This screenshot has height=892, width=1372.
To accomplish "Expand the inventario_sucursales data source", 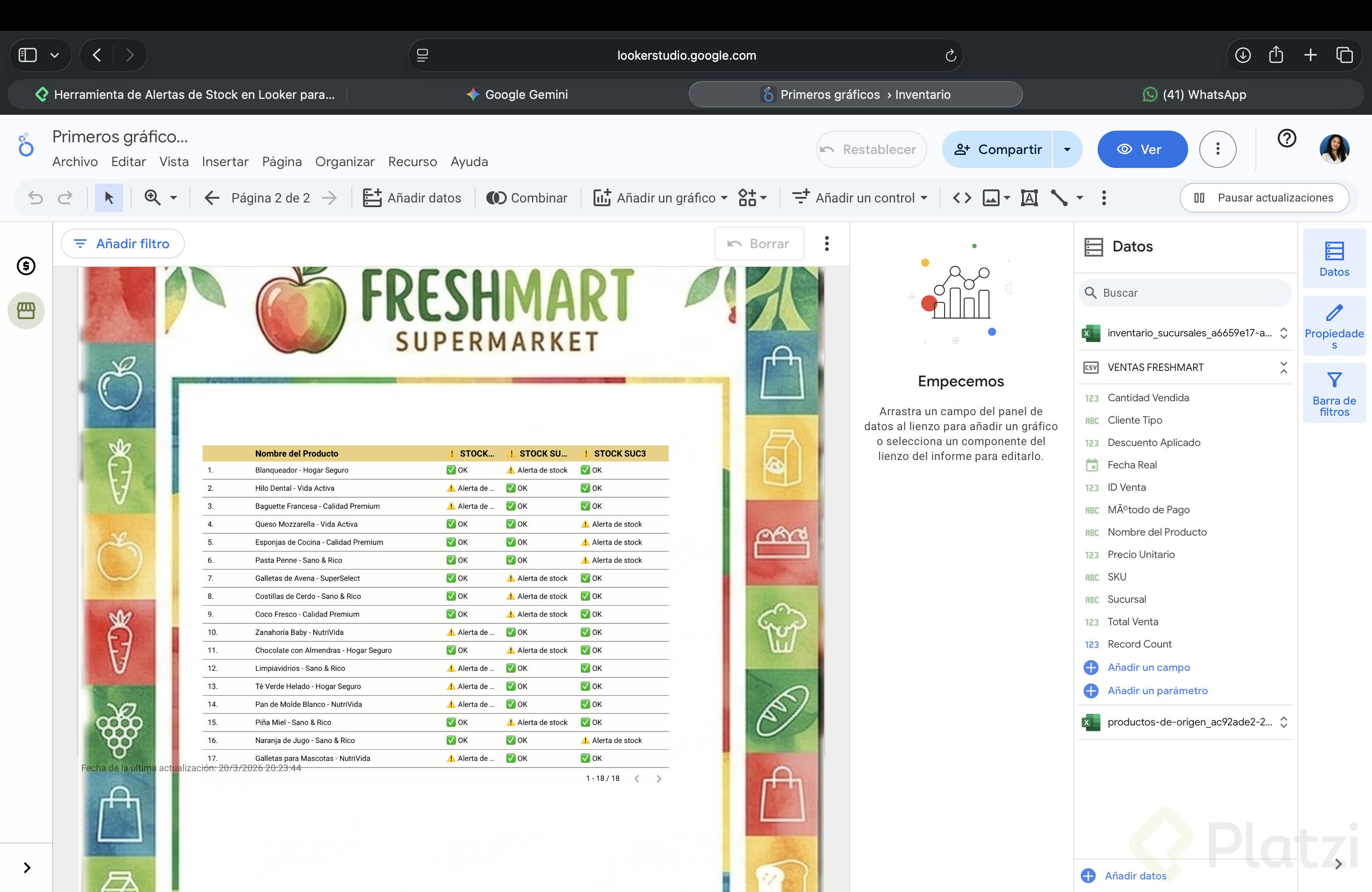I will pos(1283,333).
